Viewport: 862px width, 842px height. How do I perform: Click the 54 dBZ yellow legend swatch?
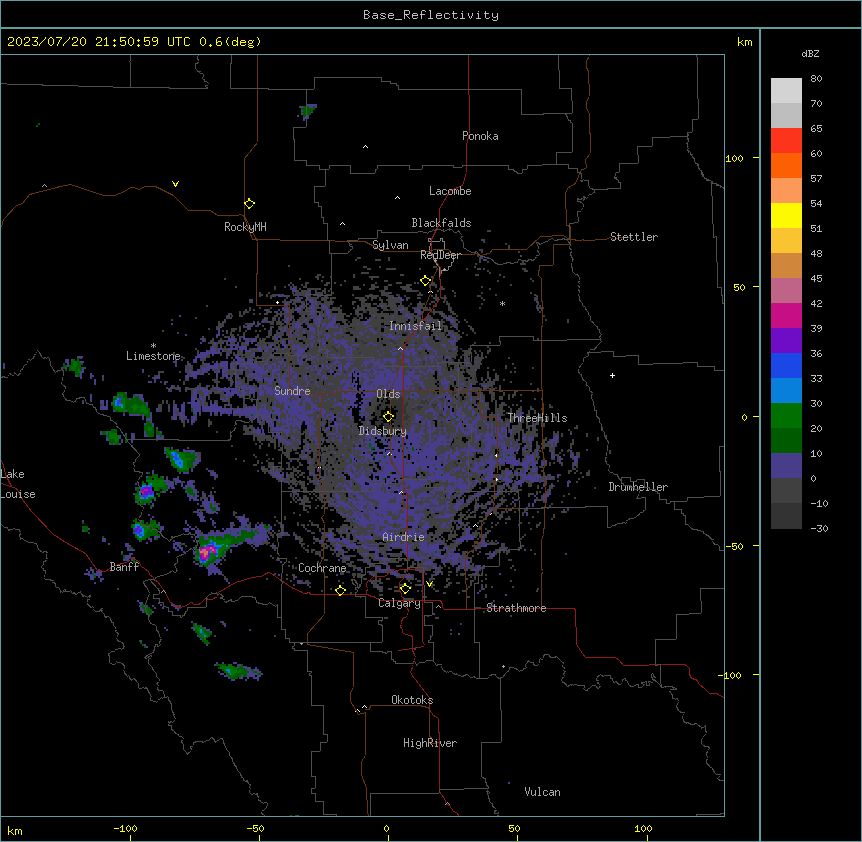(x=786, y=215)
